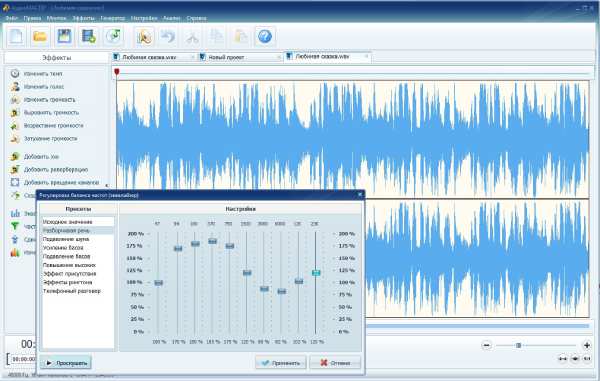Click Изменить темп in the effects list
The width and height of the screenshot is (600, 381).
(43, 73)
